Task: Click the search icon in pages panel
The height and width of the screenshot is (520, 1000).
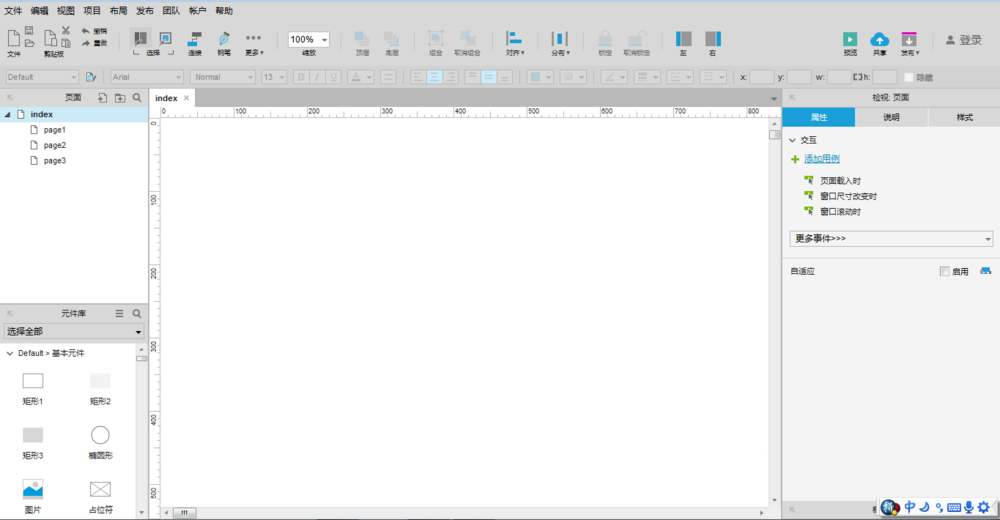Action: 137,98
